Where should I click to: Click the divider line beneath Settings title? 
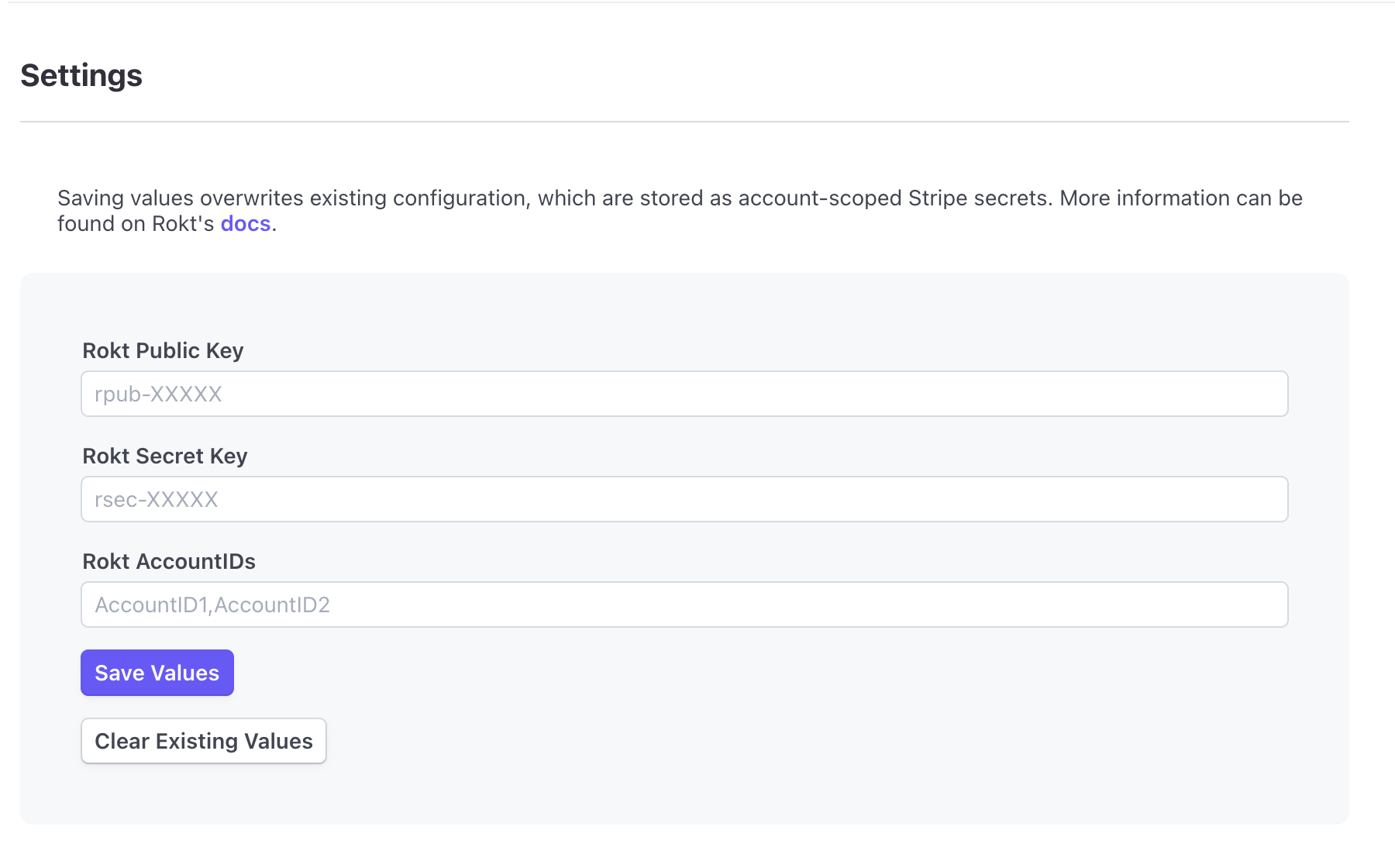684,122
